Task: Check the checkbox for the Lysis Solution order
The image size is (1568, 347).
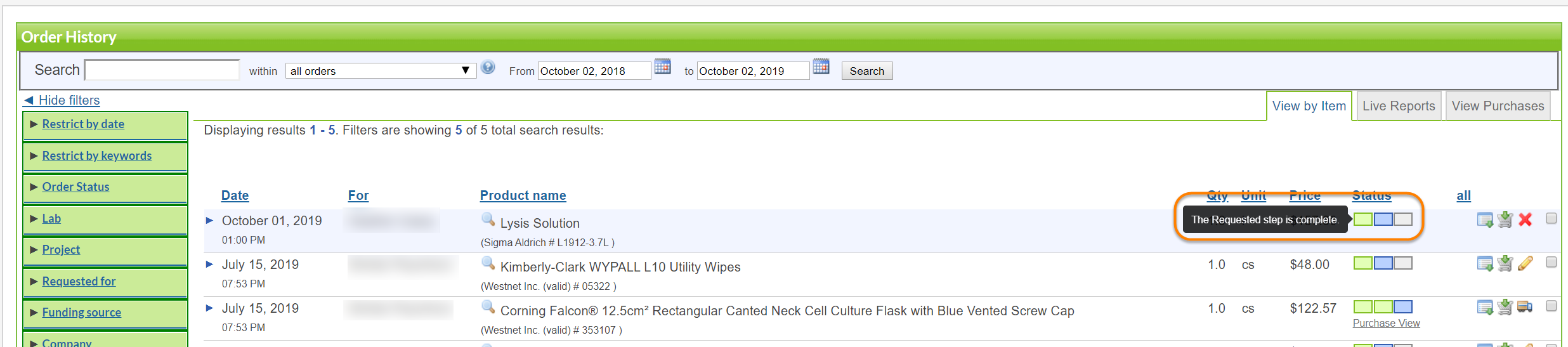Action: click(x=1552, y=218)
